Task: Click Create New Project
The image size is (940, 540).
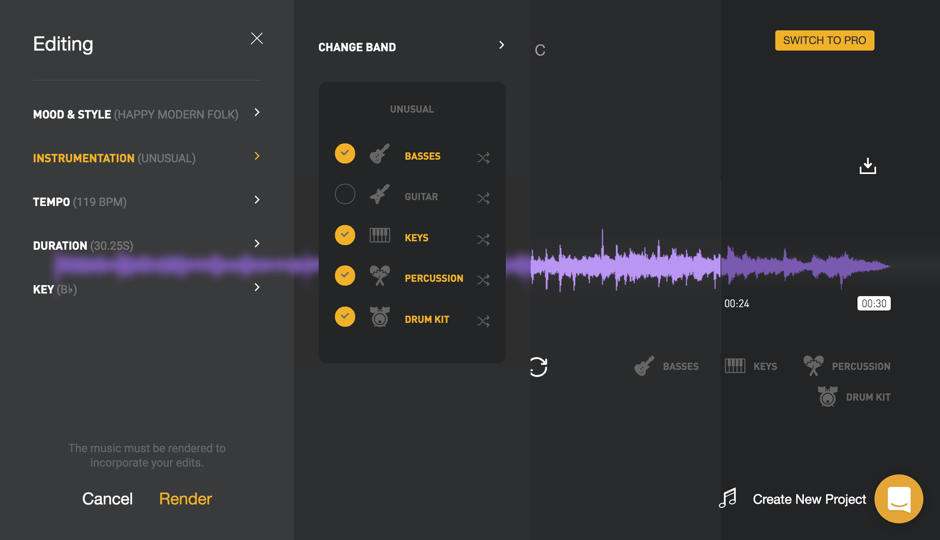Action: coord(809,499)
